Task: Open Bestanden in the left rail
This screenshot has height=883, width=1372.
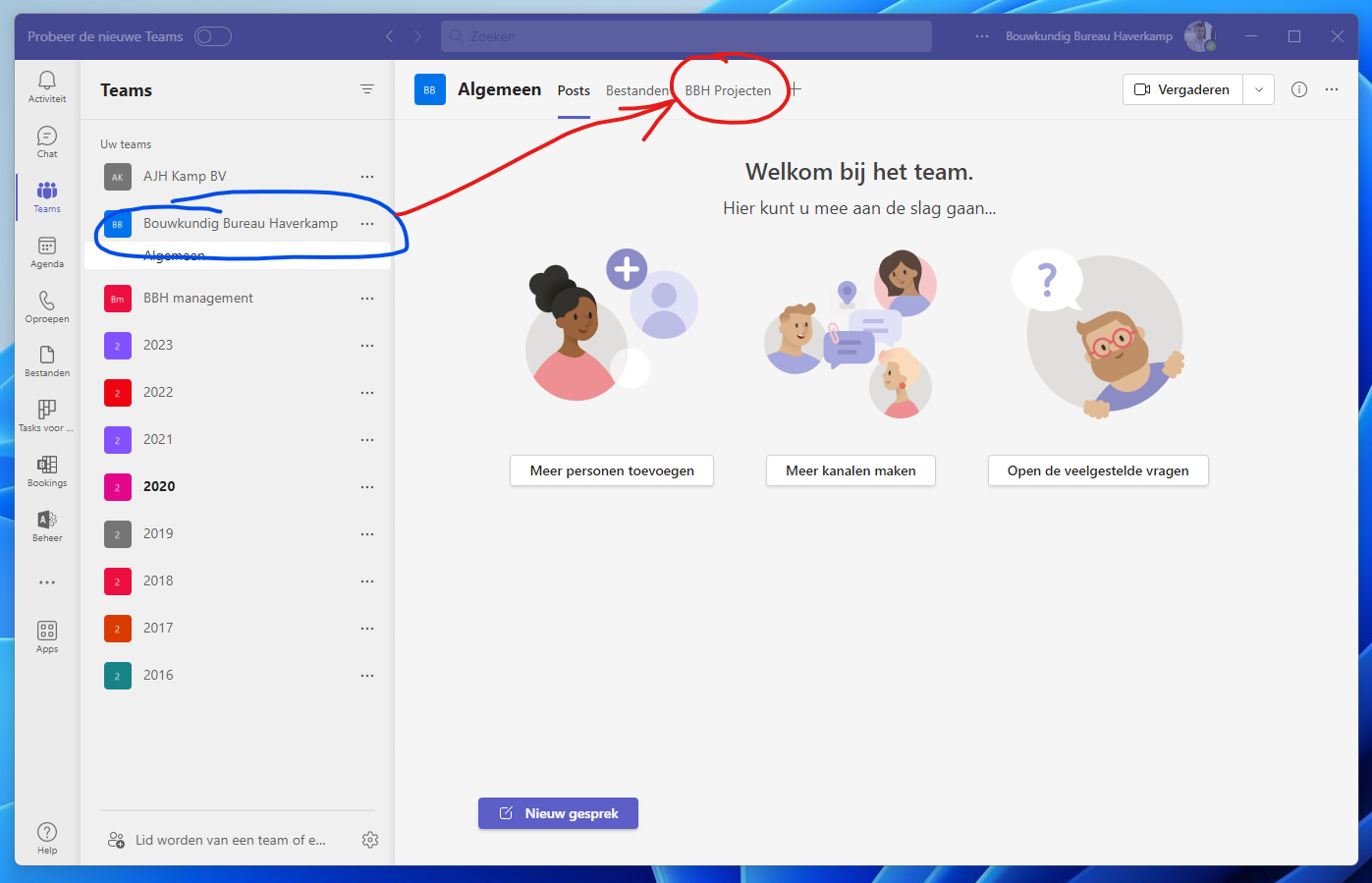Action: [47, 361]
